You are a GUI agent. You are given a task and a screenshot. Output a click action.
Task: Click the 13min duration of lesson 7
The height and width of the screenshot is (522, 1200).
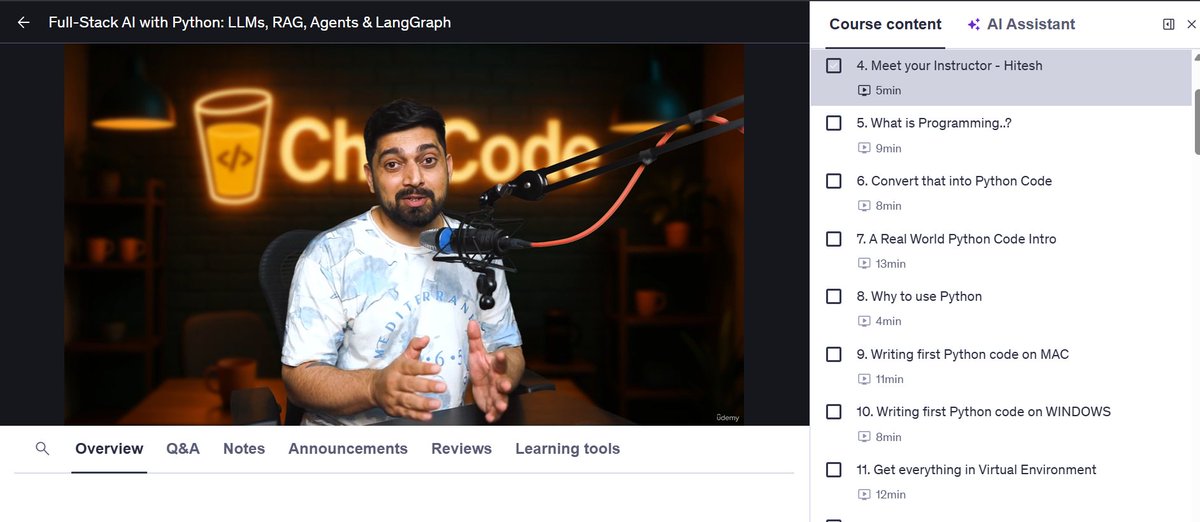point(890,264)
